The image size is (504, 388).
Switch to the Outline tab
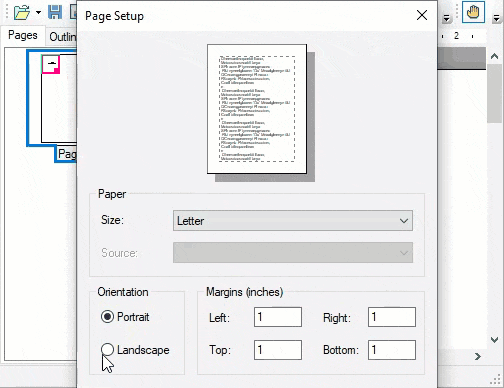point(63,36)
